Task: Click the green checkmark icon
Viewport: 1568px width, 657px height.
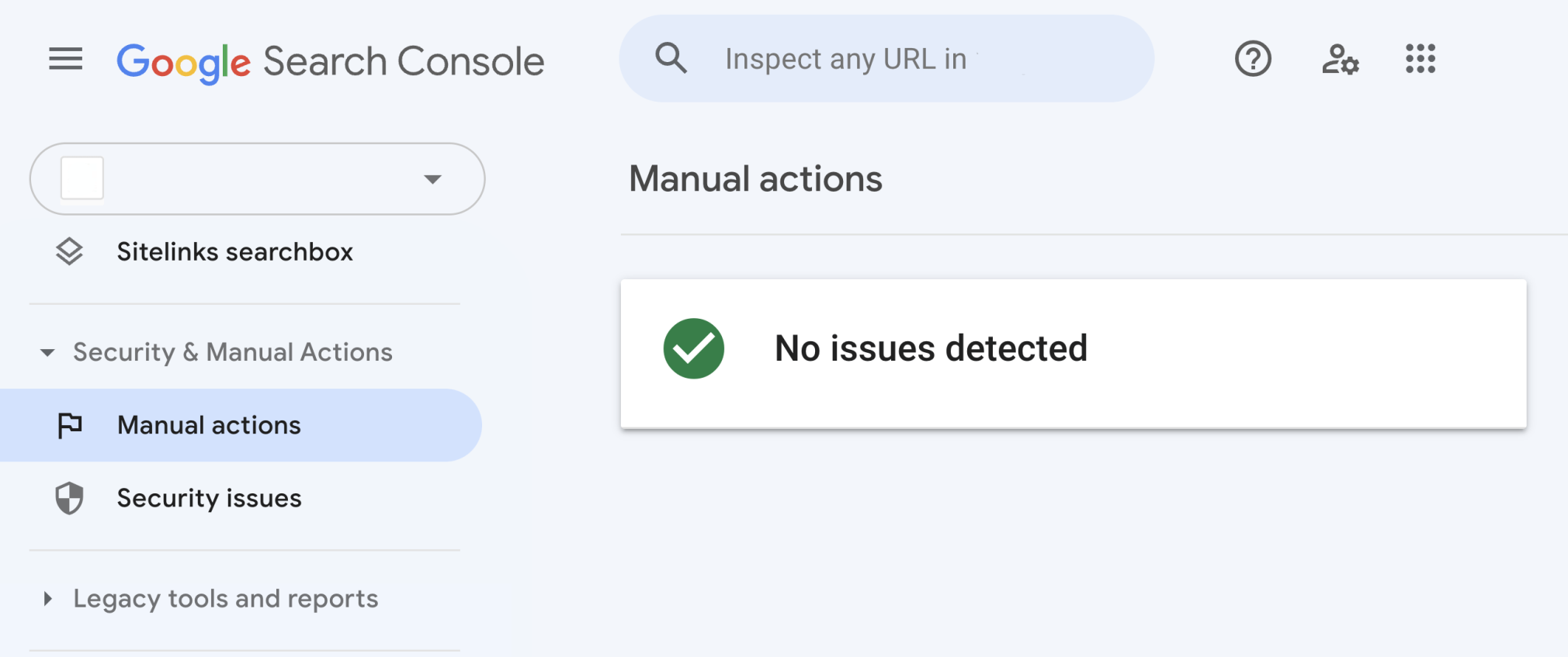Action: (x=693, y=348)
